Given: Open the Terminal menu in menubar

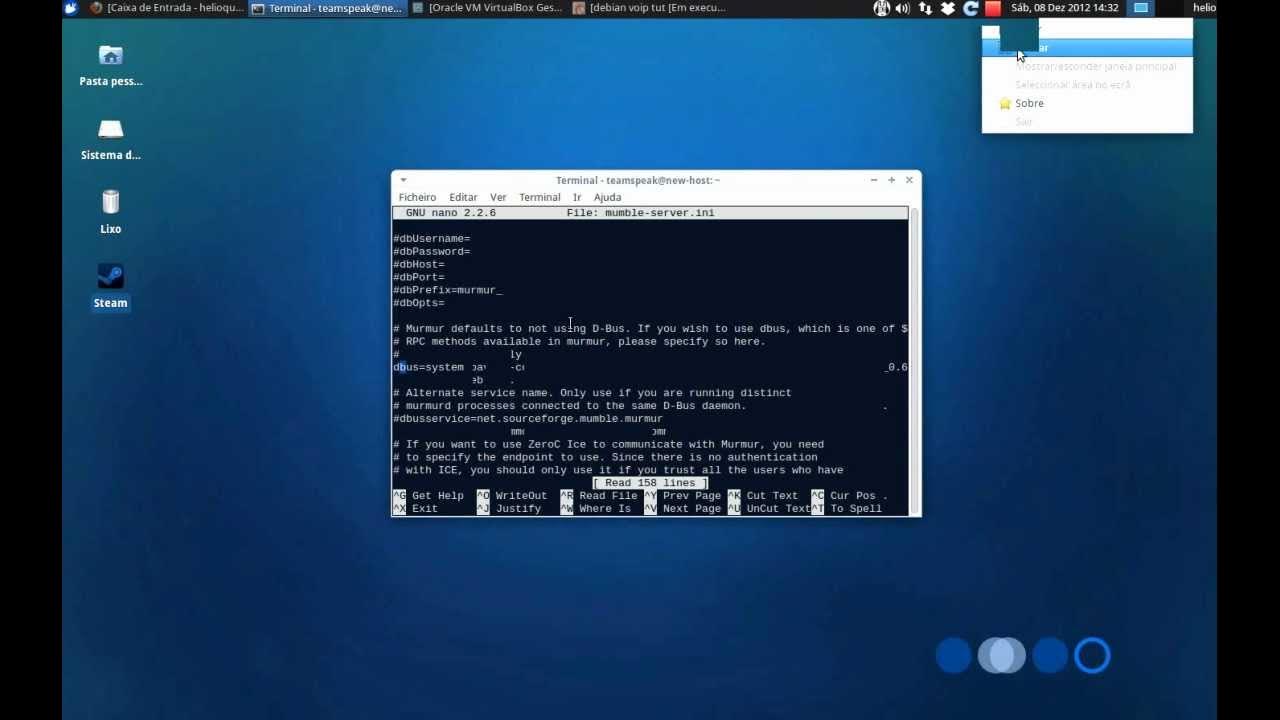Looking at the screenshot, I should tap(540, 197).
